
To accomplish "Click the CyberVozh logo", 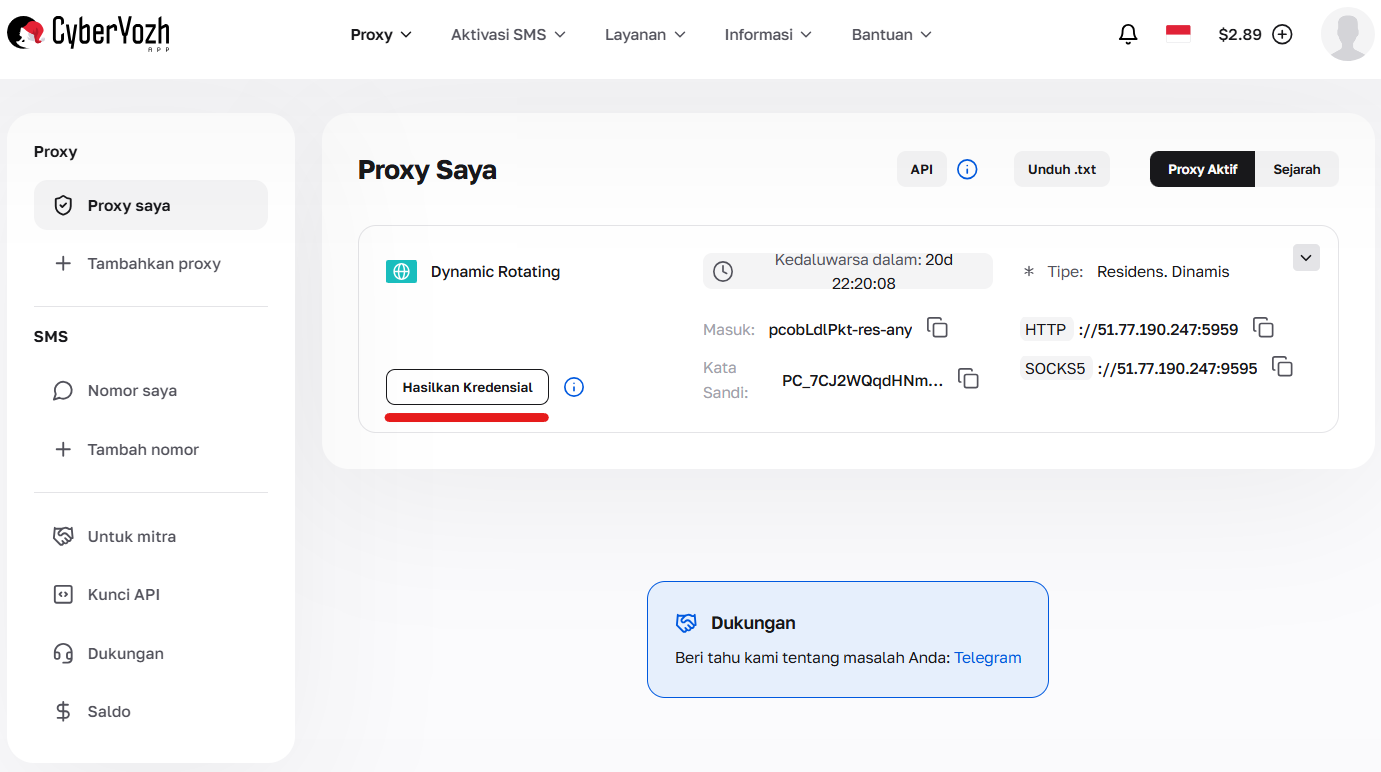I will pyautogui.click(x=87, y=33).
